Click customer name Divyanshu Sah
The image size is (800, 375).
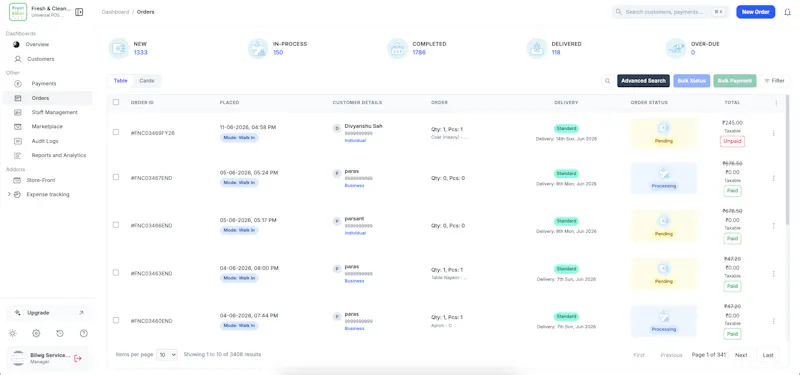[363, 126]
